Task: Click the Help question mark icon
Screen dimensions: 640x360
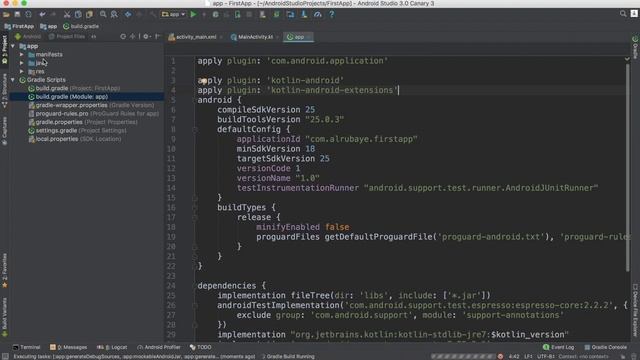Action: click(332, 14)
